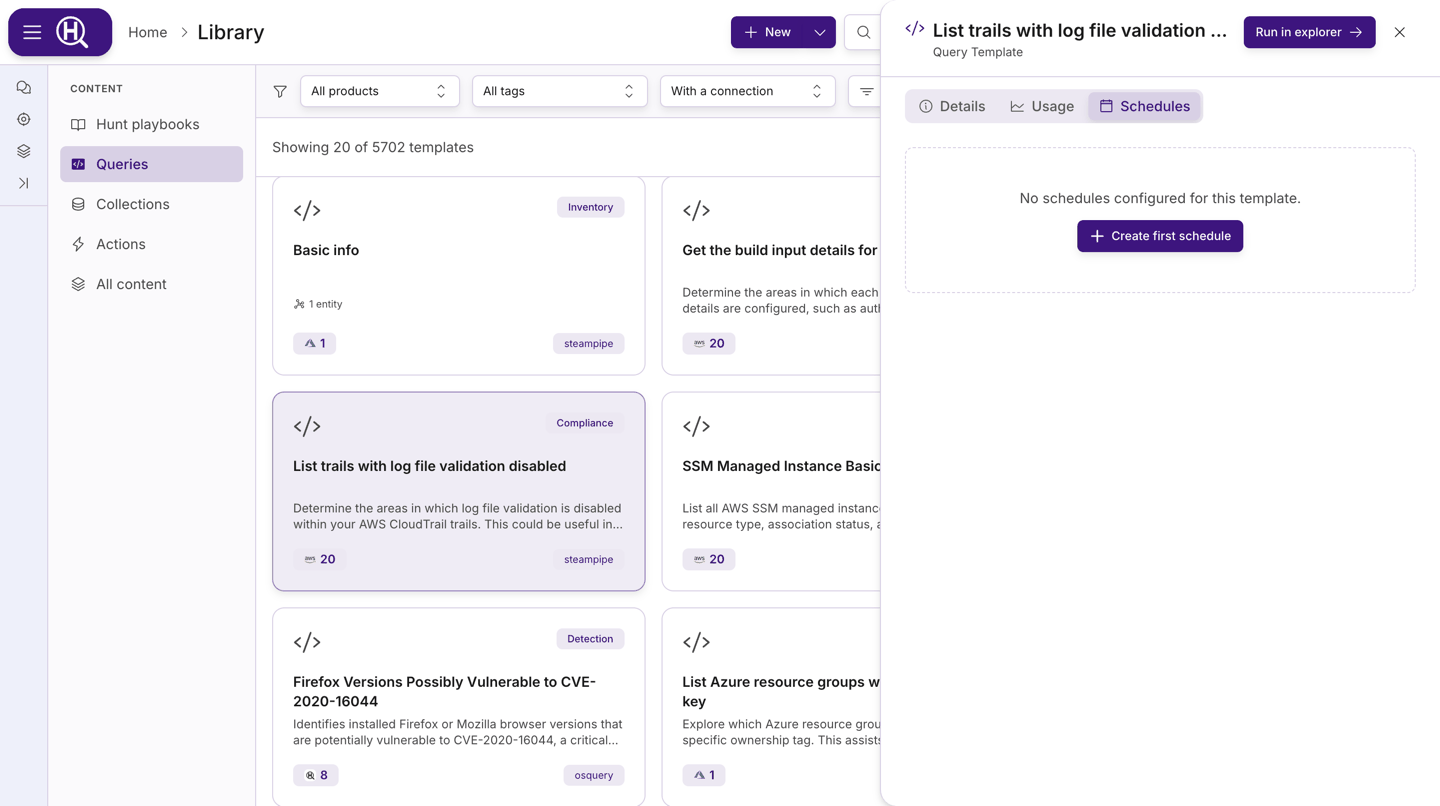Click the filter funnel icon
1440x806 pixels.
pyautogui.click(x=280, y=91)
